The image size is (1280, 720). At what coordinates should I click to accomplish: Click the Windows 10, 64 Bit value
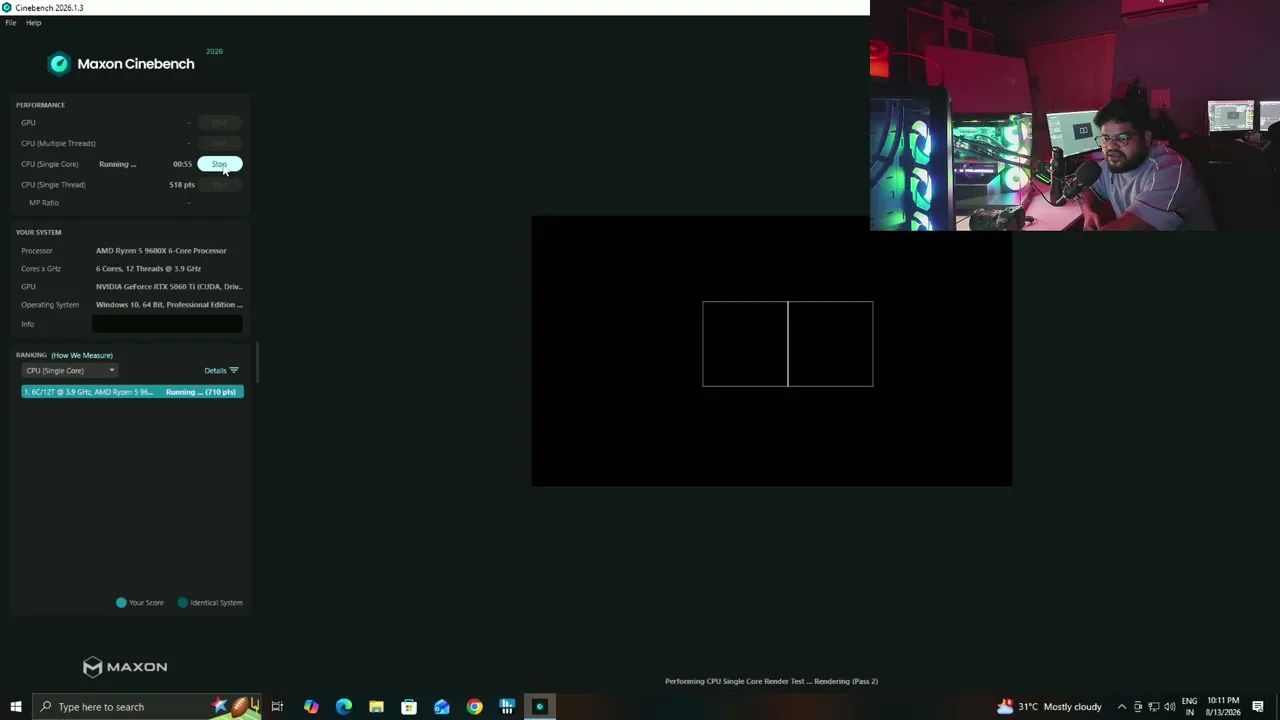(x=169, y=305)
